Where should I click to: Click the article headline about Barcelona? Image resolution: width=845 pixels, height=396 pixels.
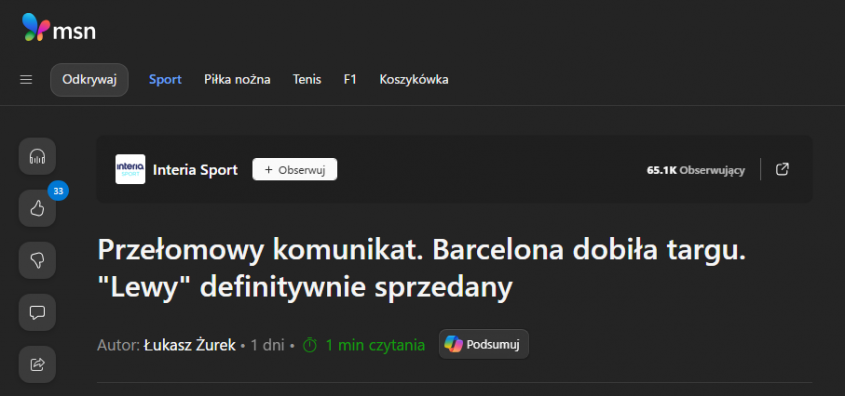coord(422,269)
